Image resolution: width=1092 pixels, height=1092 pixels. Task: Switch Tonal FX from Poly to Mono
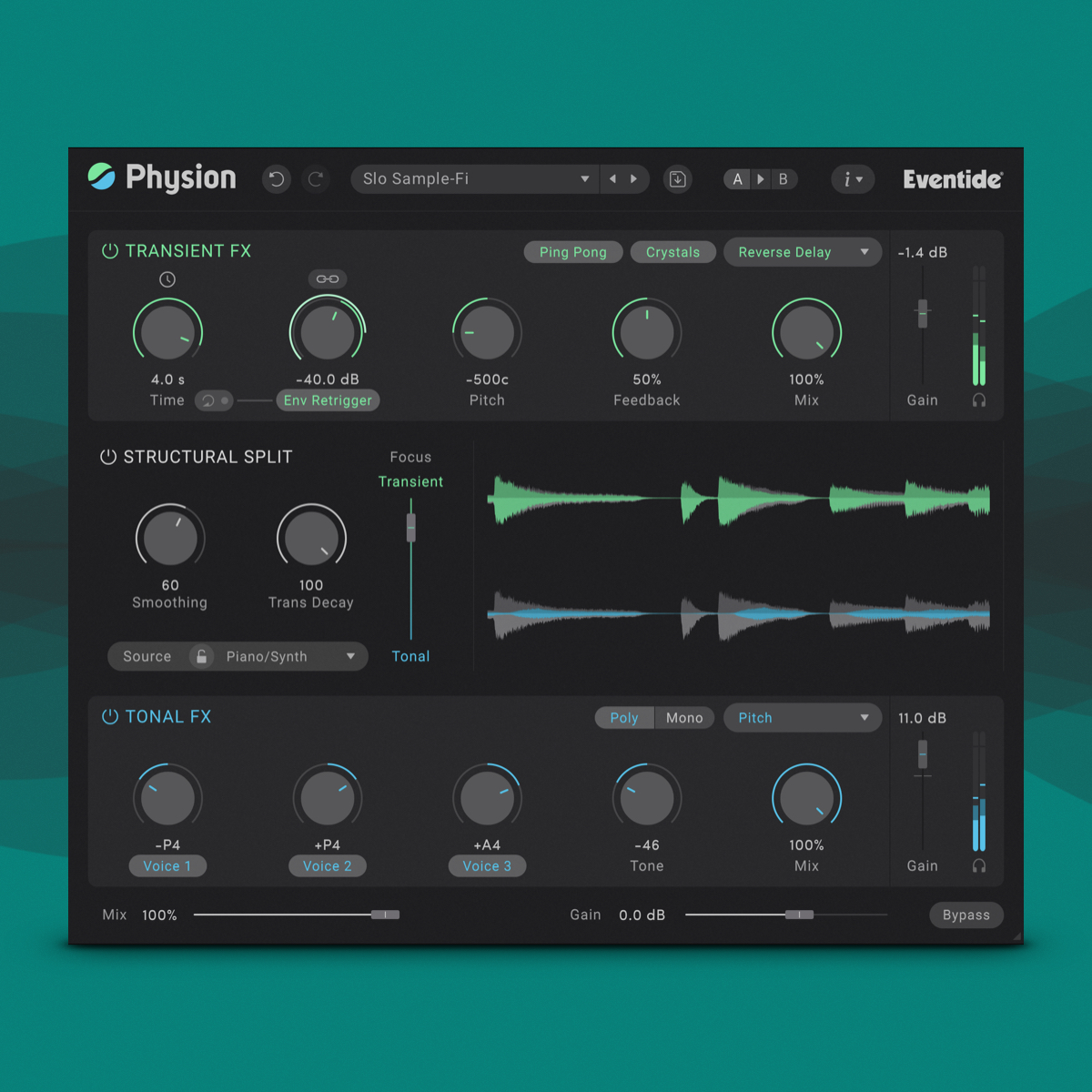tap(683, 717)
